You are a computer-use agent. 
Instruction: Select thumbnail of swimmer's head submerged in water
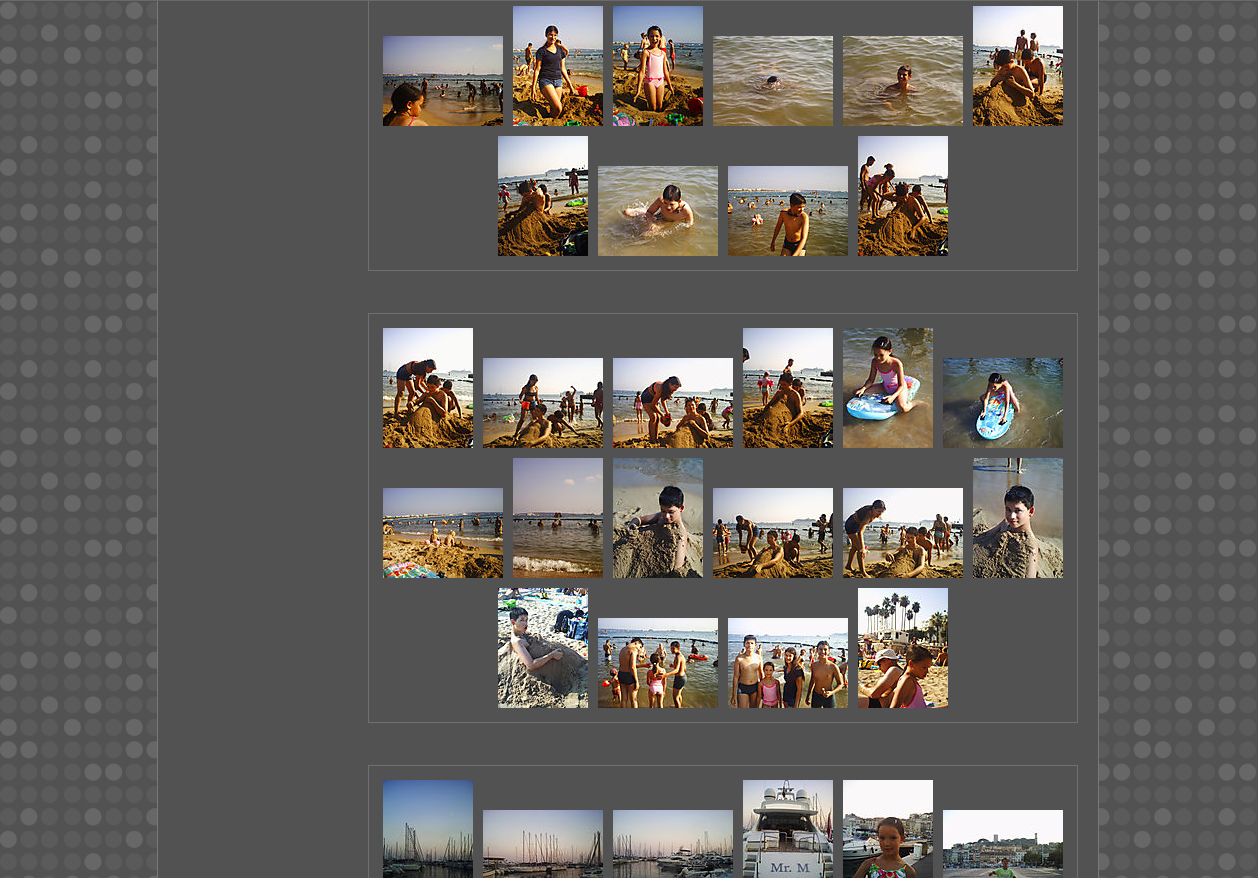point(772,81)
